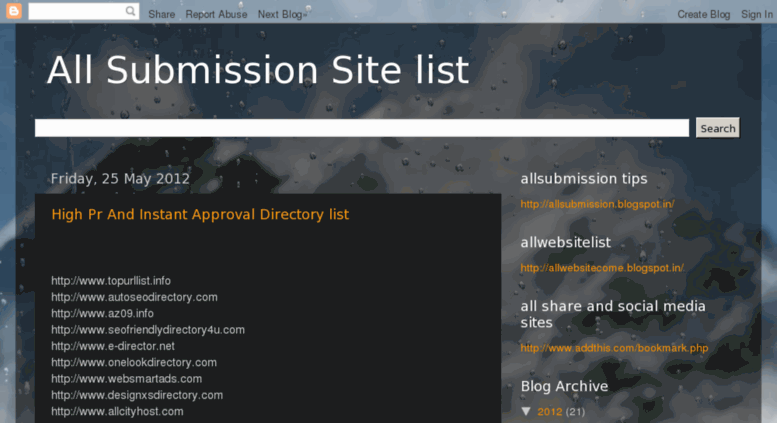Screen dimensions: 777x423
Task: Visit the allsubmission.blogspot.in link
Action: 597,204
